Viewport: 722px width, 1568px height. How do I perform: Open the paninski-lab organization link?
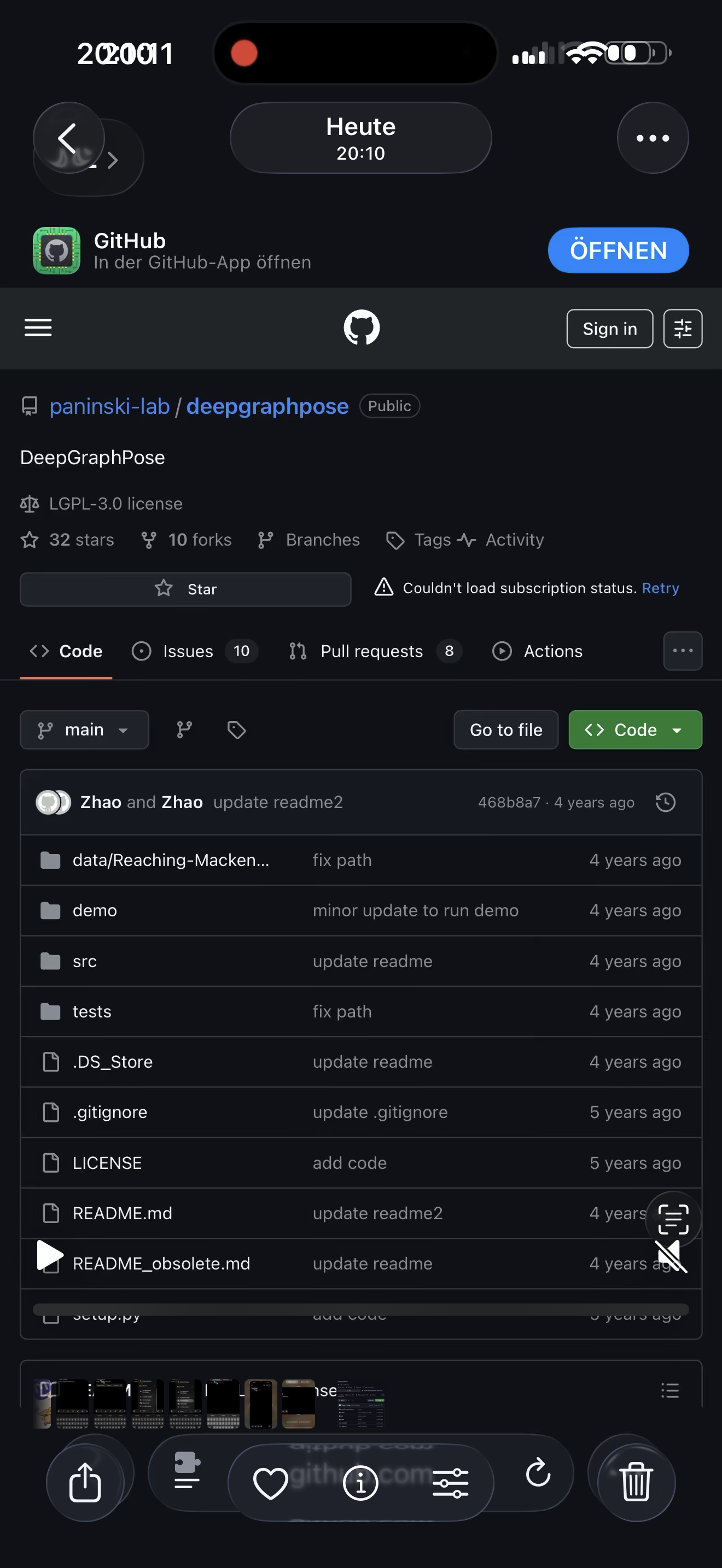(x=109, y=406)
